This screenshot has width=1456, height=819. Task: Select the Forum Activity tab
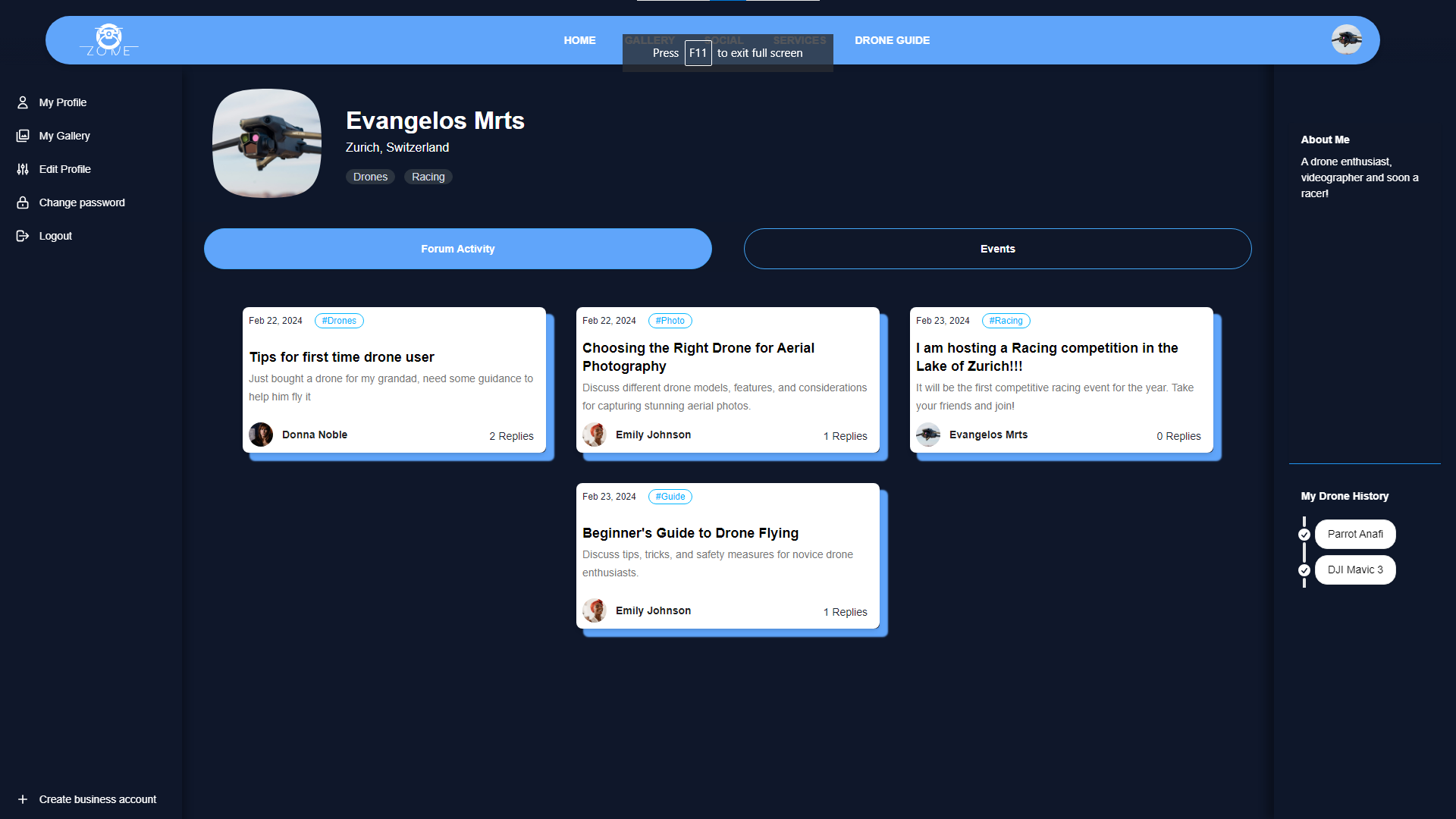click(x=457, y=249)
